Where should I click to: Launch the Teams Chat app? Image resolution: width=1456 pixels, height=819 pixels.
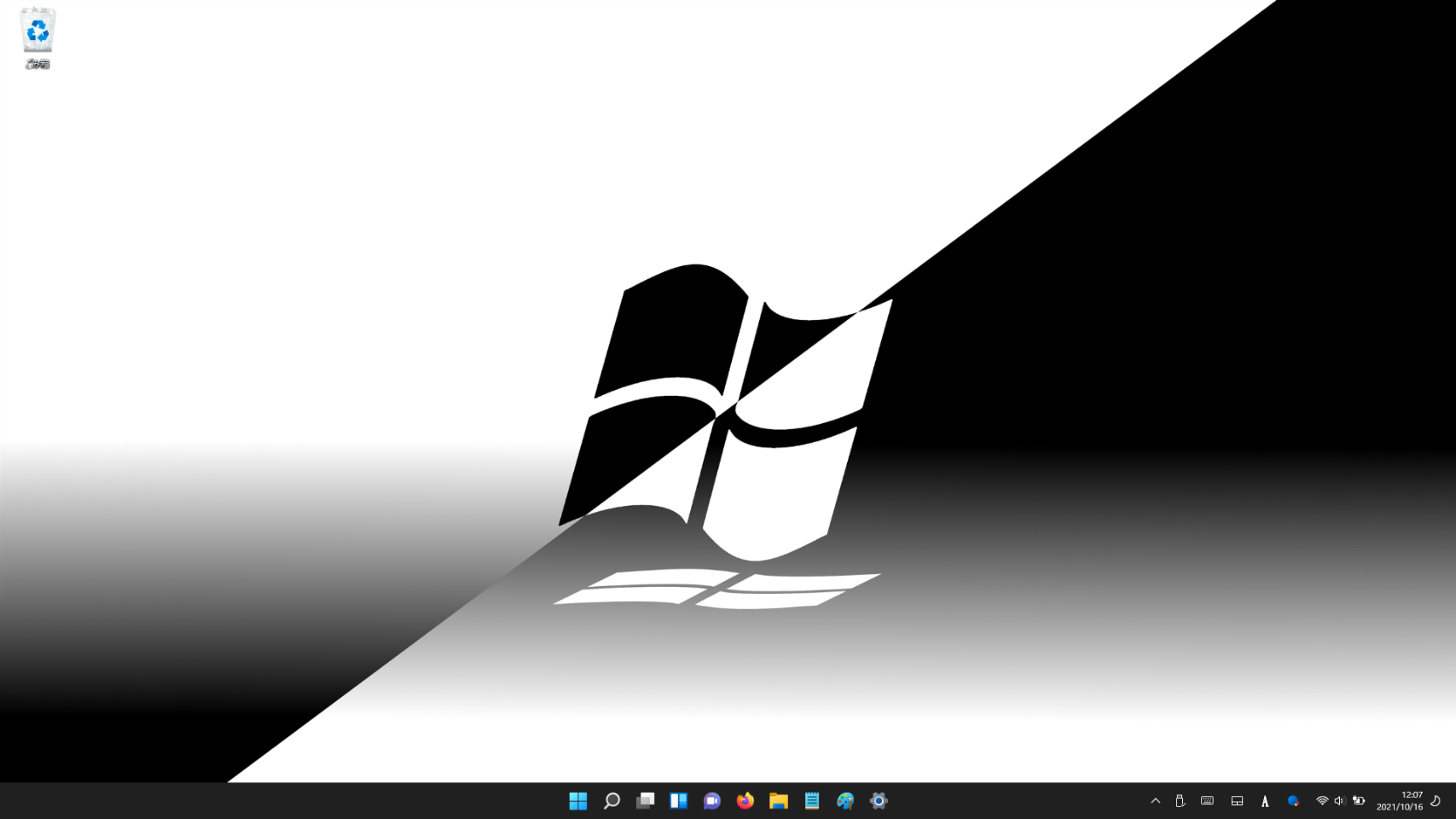711,801
